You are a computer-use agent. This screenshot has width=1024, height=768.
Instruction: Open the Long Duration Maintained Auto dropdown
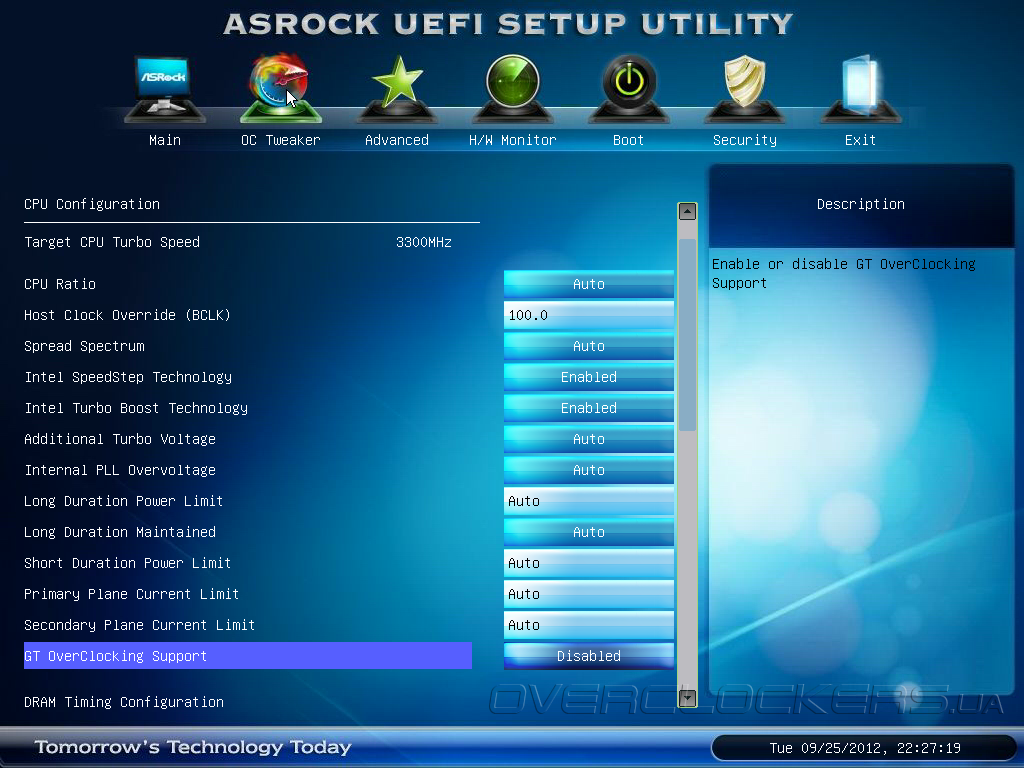(x=588, y=532)
